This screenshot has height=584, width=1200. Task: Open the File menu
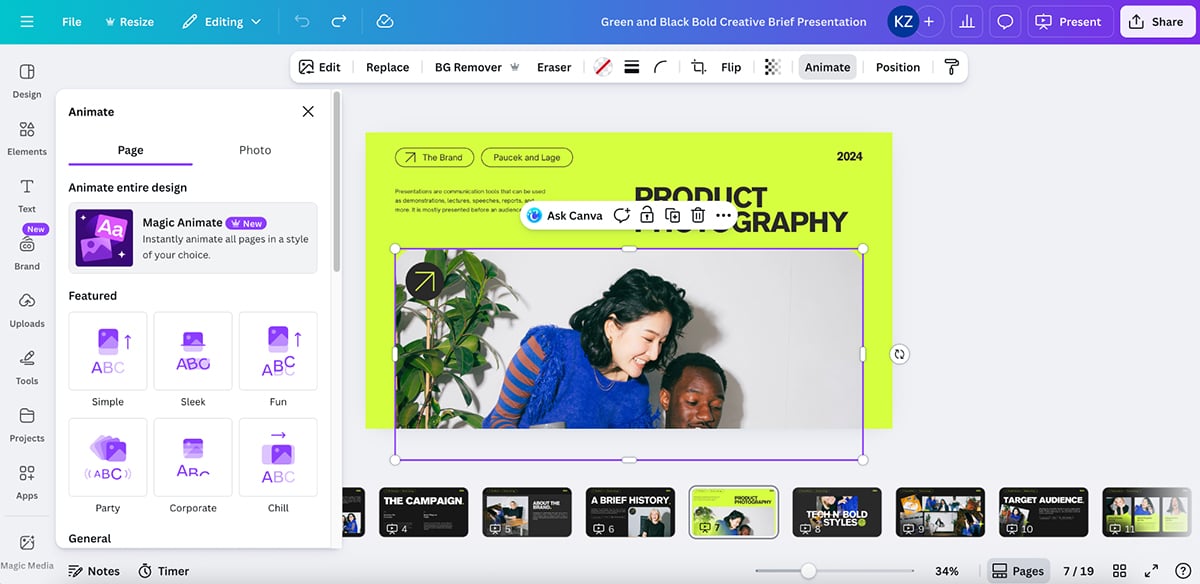(x=71, y=20)
